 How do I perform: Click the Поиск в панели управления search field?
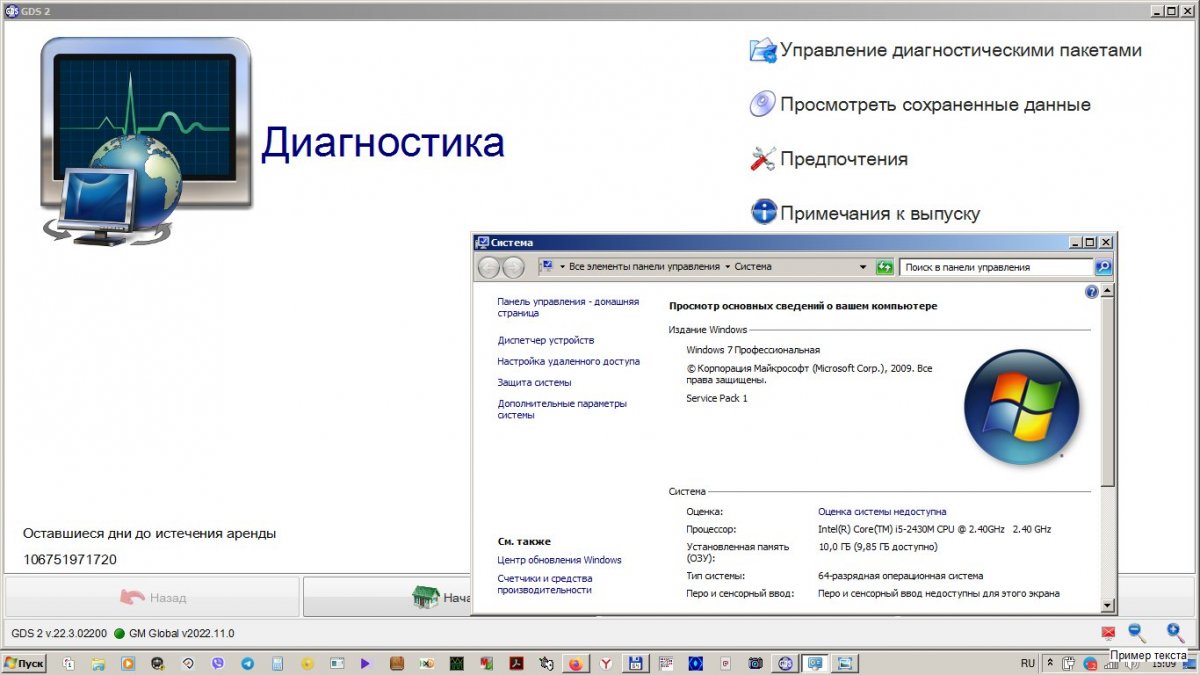pos(997,267)
